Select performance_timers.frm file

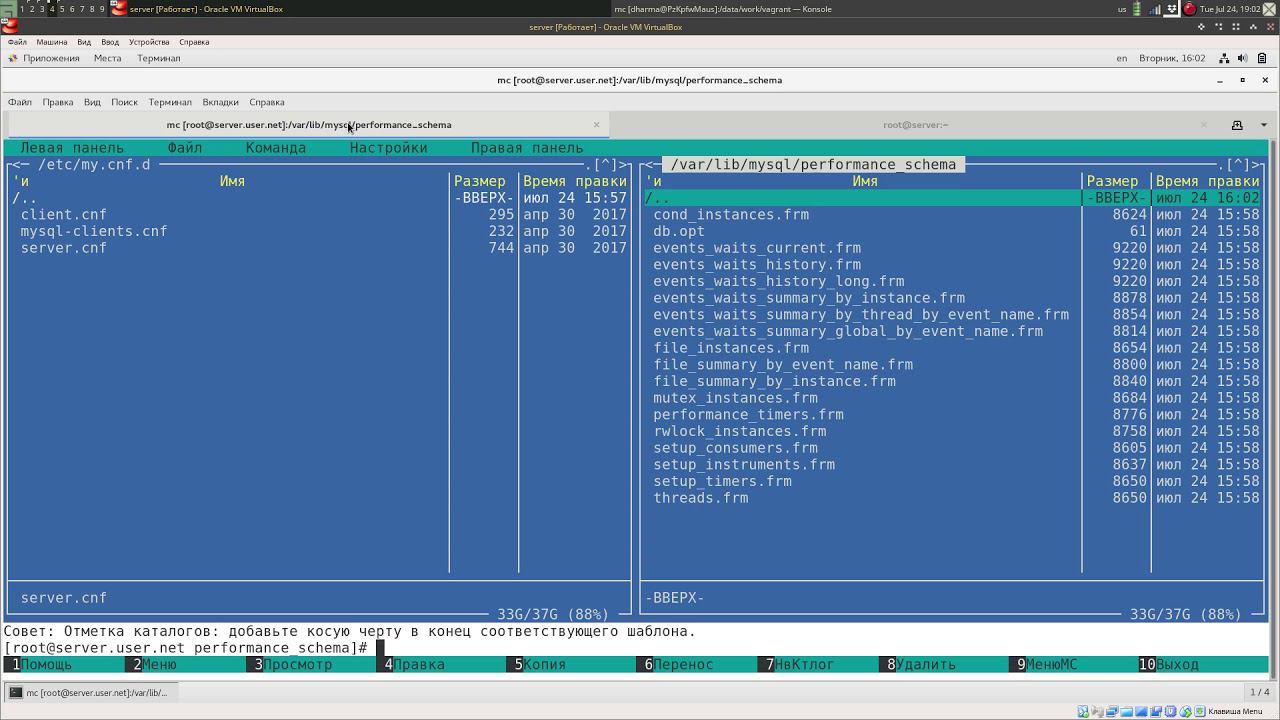(748, 415)
